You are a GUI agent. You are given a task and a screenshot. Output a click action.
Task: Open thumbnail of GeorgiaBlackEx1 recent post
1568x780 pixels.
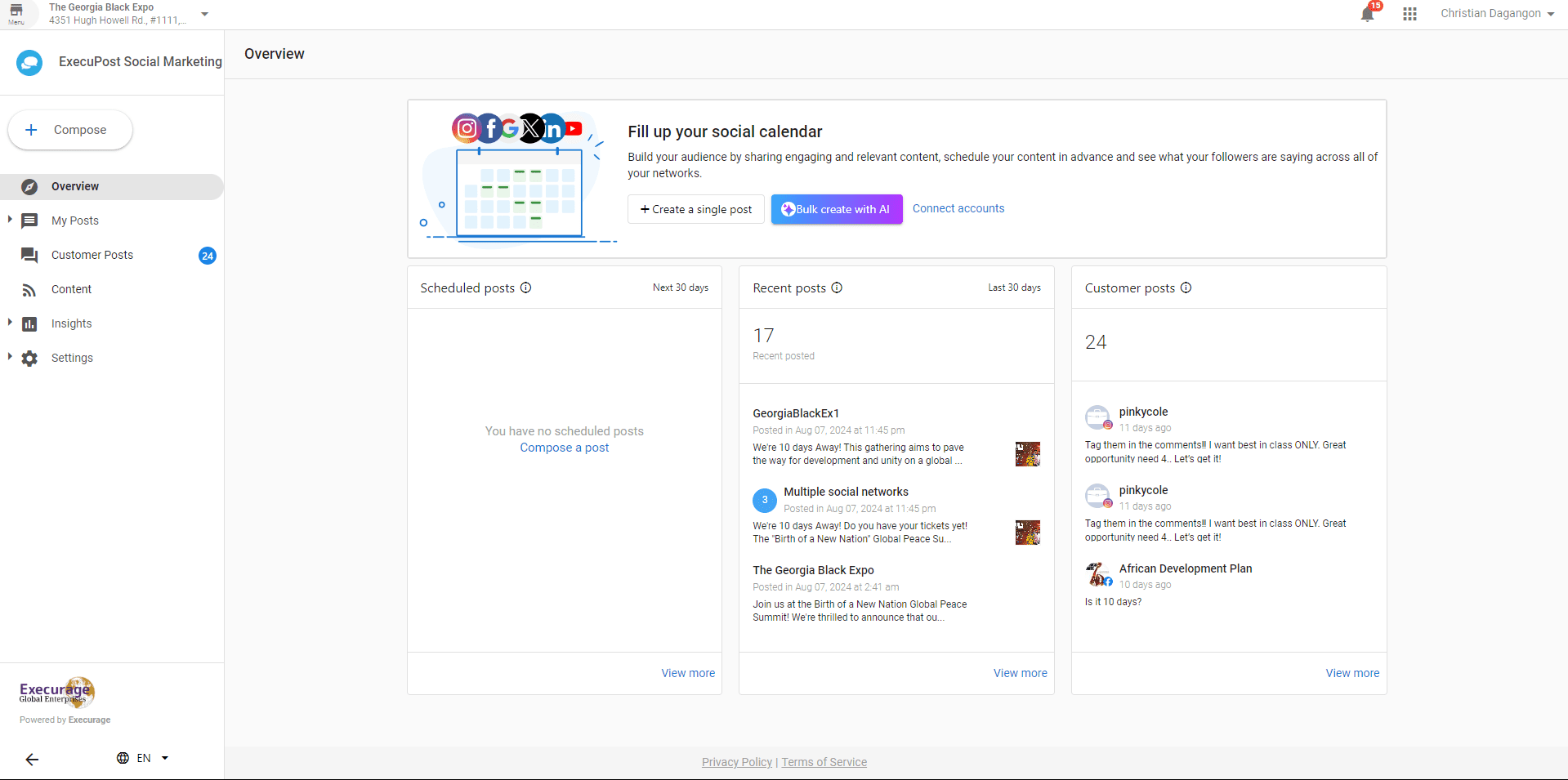pyautogui.click(x=1027, y=454)
